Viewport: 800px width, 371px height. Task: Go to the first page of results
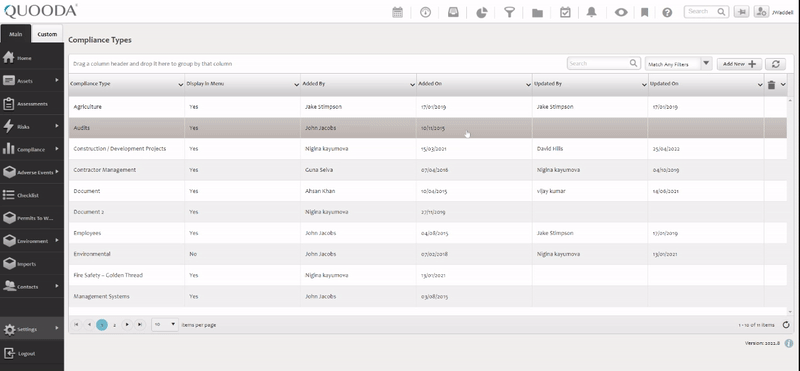click(77, 325)
